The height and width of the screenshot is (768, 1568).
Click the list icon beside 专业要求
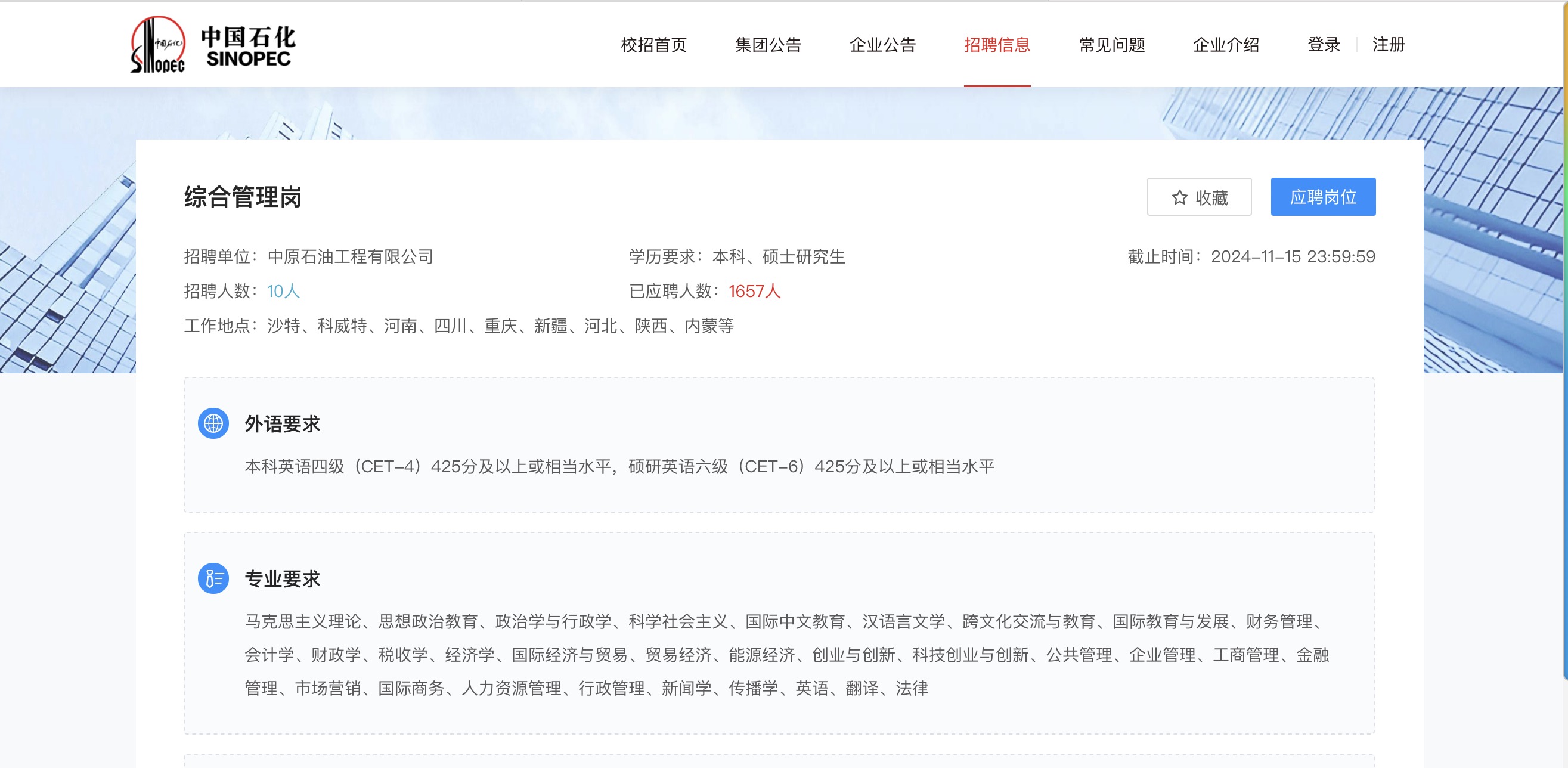click(213, 578)
